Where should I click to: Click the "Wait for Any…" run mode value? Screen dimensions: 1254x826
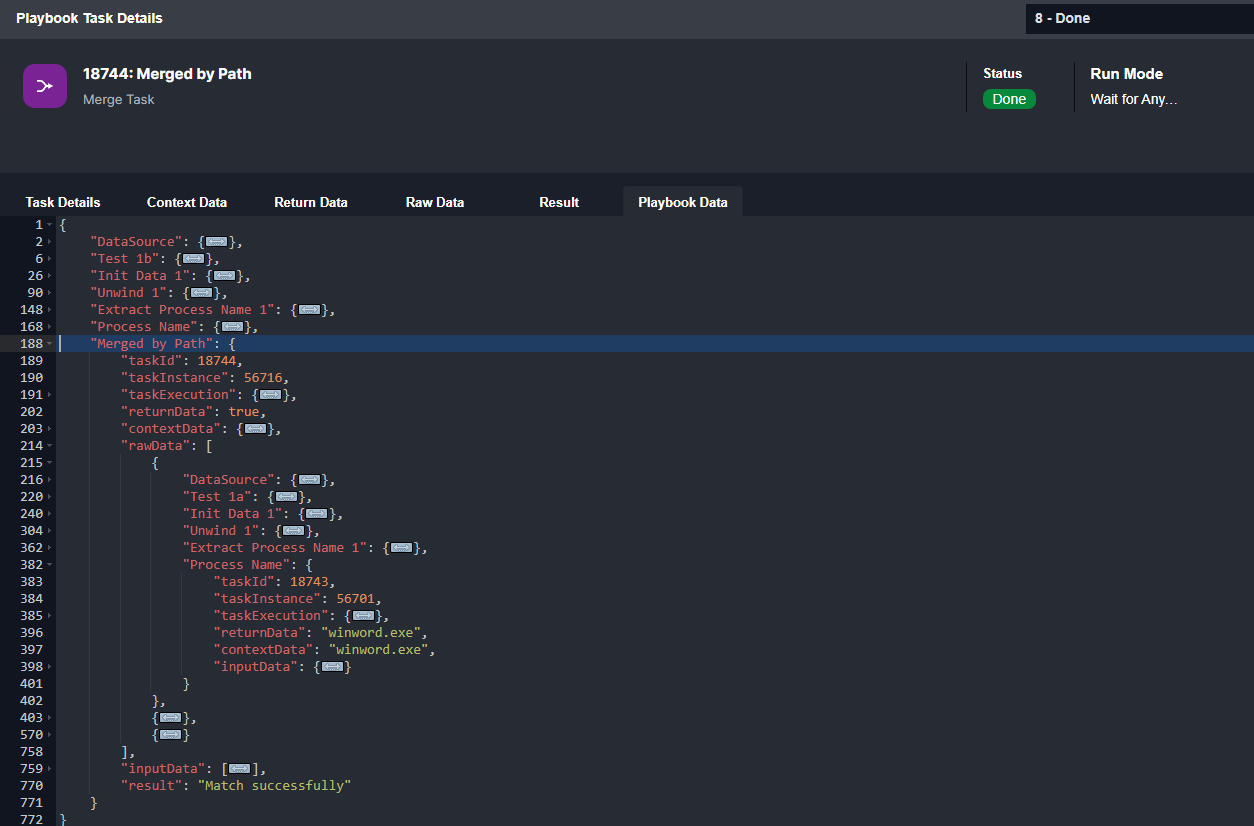1134,99
